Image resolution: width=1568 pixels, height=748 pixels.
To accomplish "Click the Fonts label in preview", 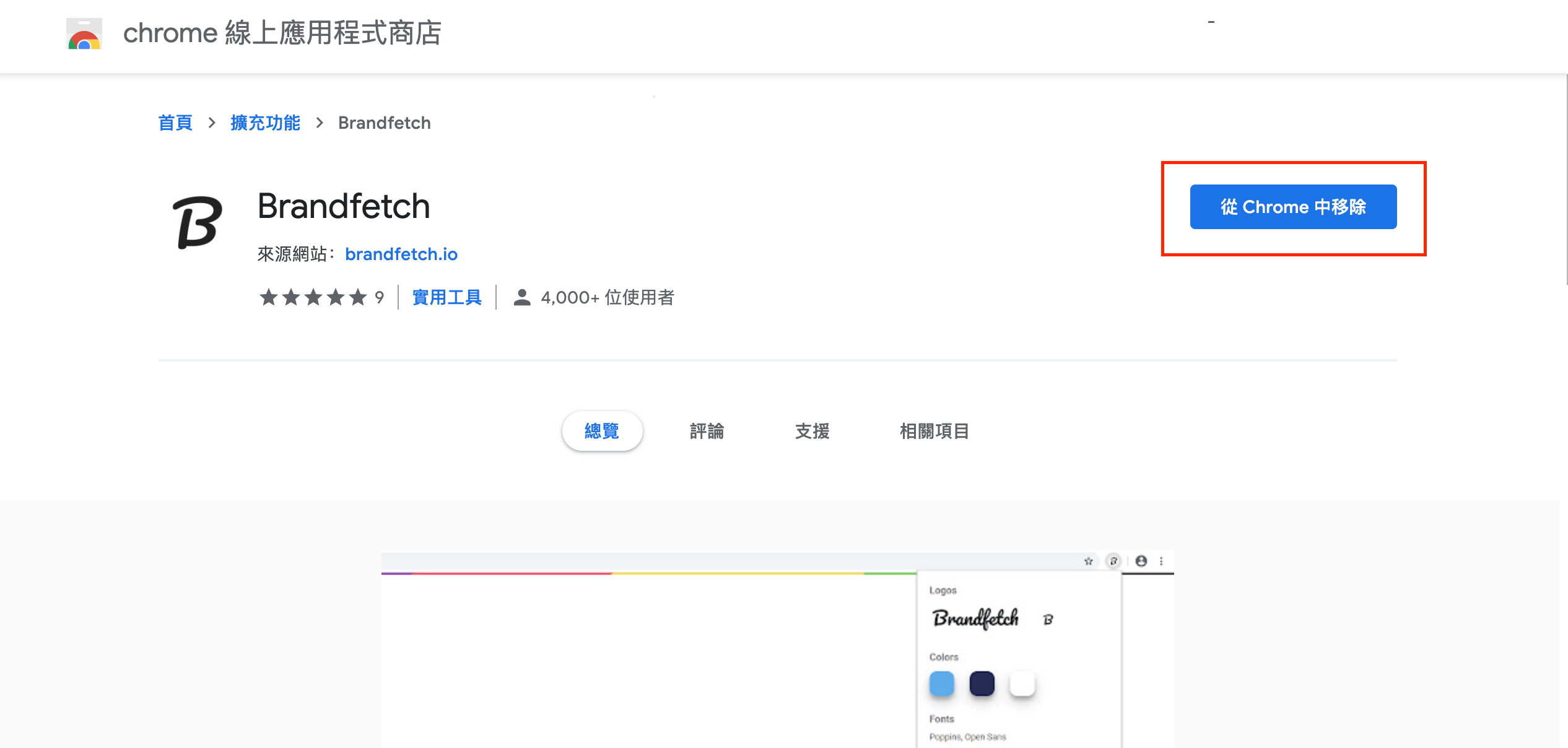I will 941,719.
